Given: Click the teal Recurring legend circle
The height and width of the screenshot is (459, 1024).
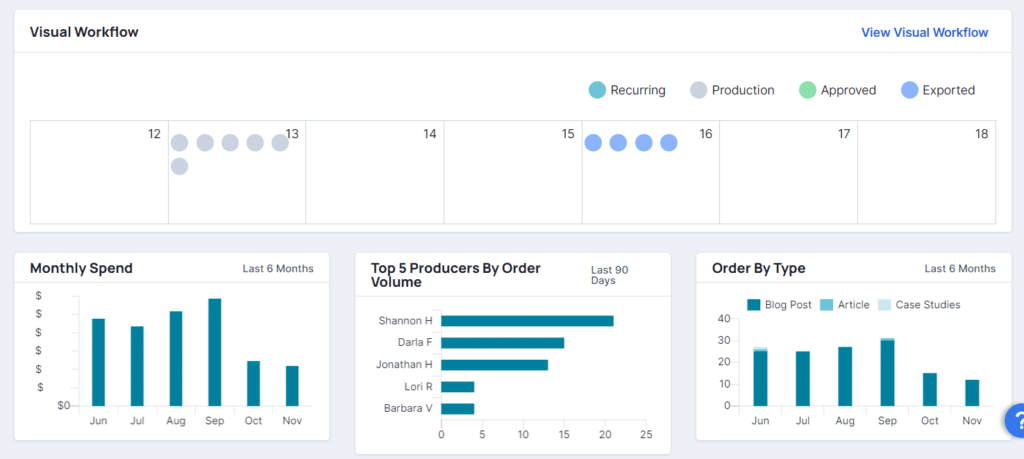Looking at the screenshot, I should click(597, 90).
